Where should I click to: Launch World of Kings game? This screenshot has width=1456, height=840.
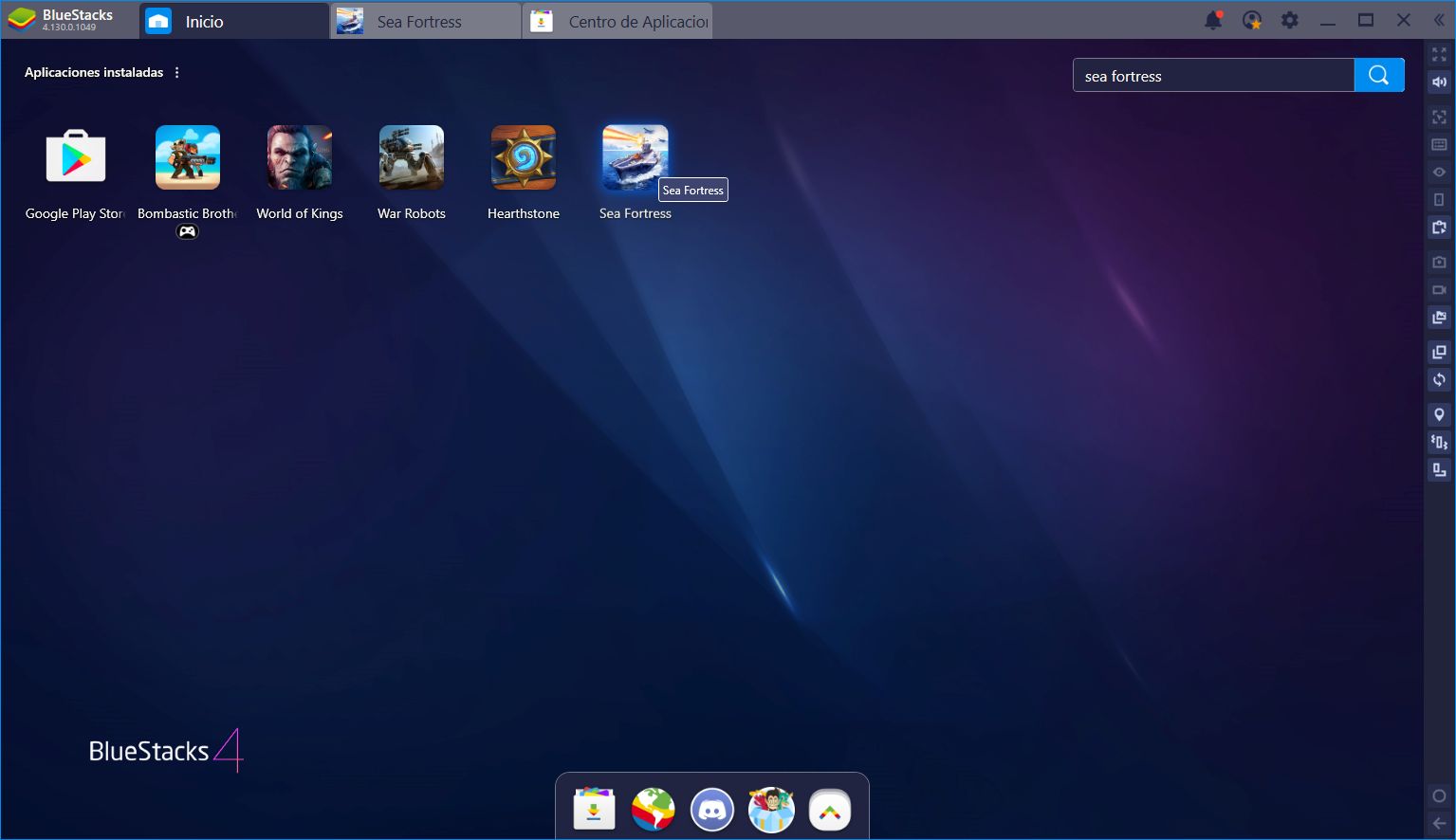pyautogui.click(x=300, y=157)
